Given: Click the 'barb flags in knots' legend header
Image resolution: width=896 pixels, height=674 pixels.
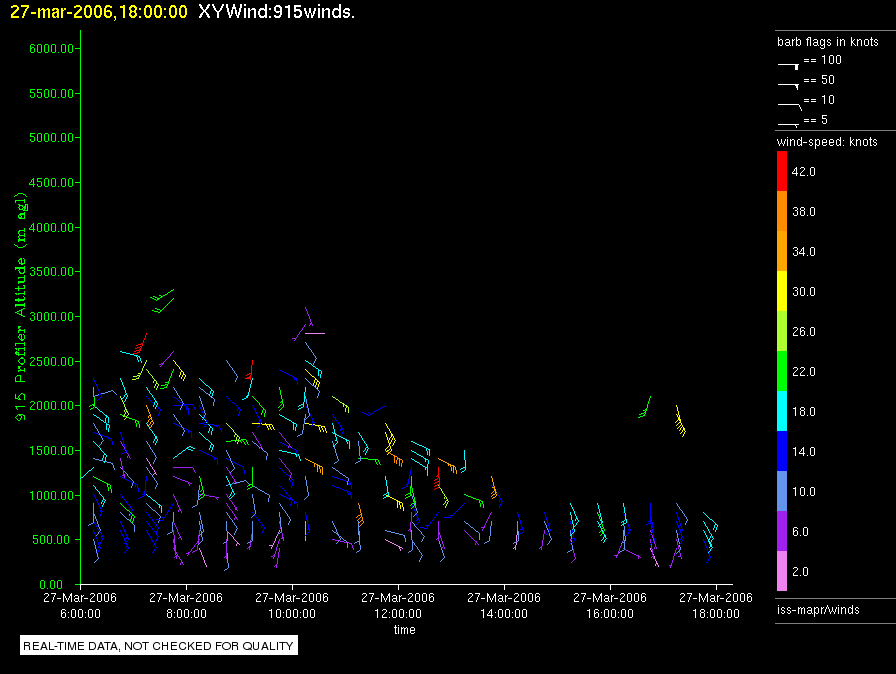Looking at the screenshot, I should click(x=827, y=42).
